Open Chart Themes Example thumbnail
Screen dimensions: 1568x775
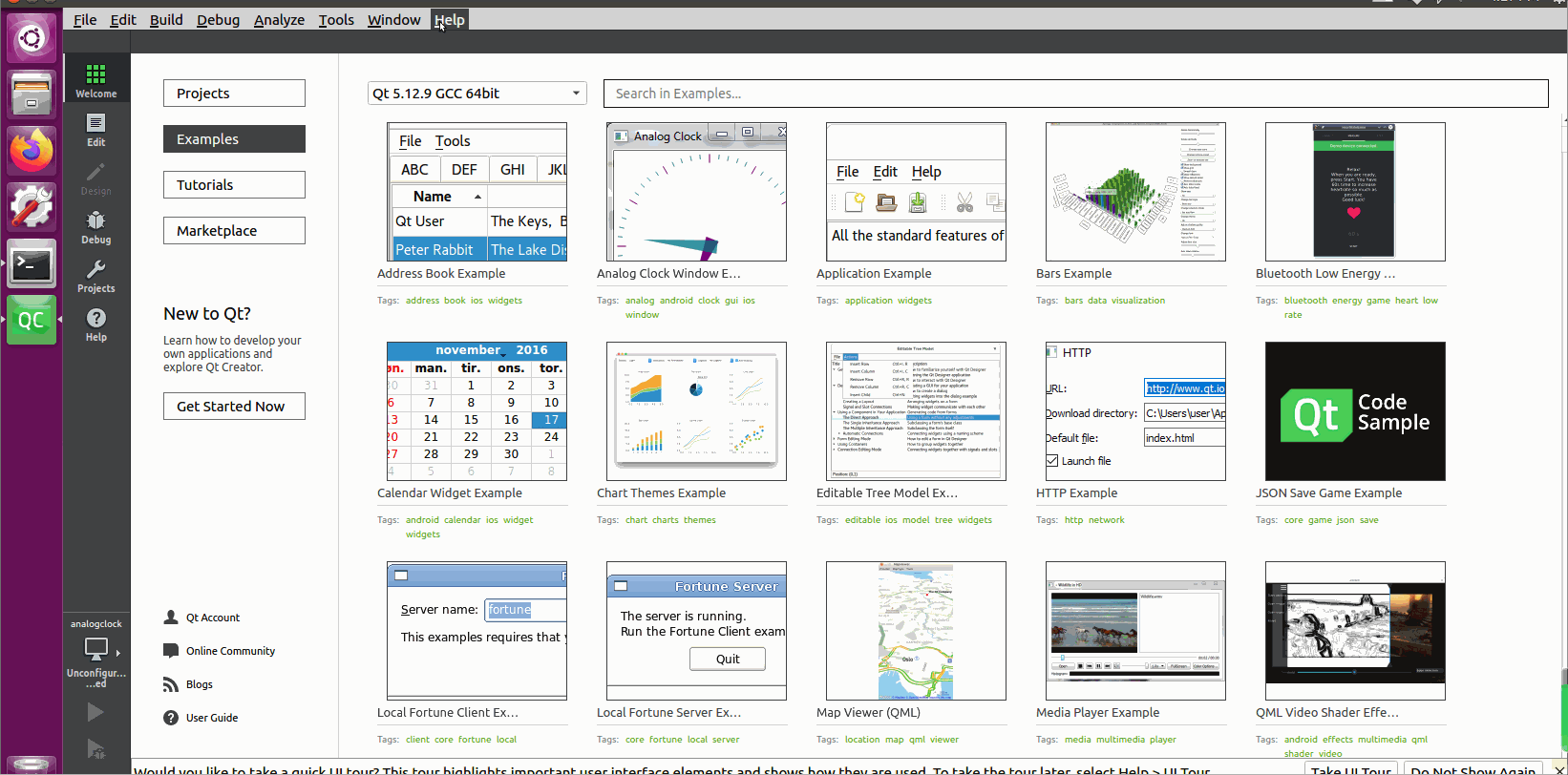pos(696,411)
